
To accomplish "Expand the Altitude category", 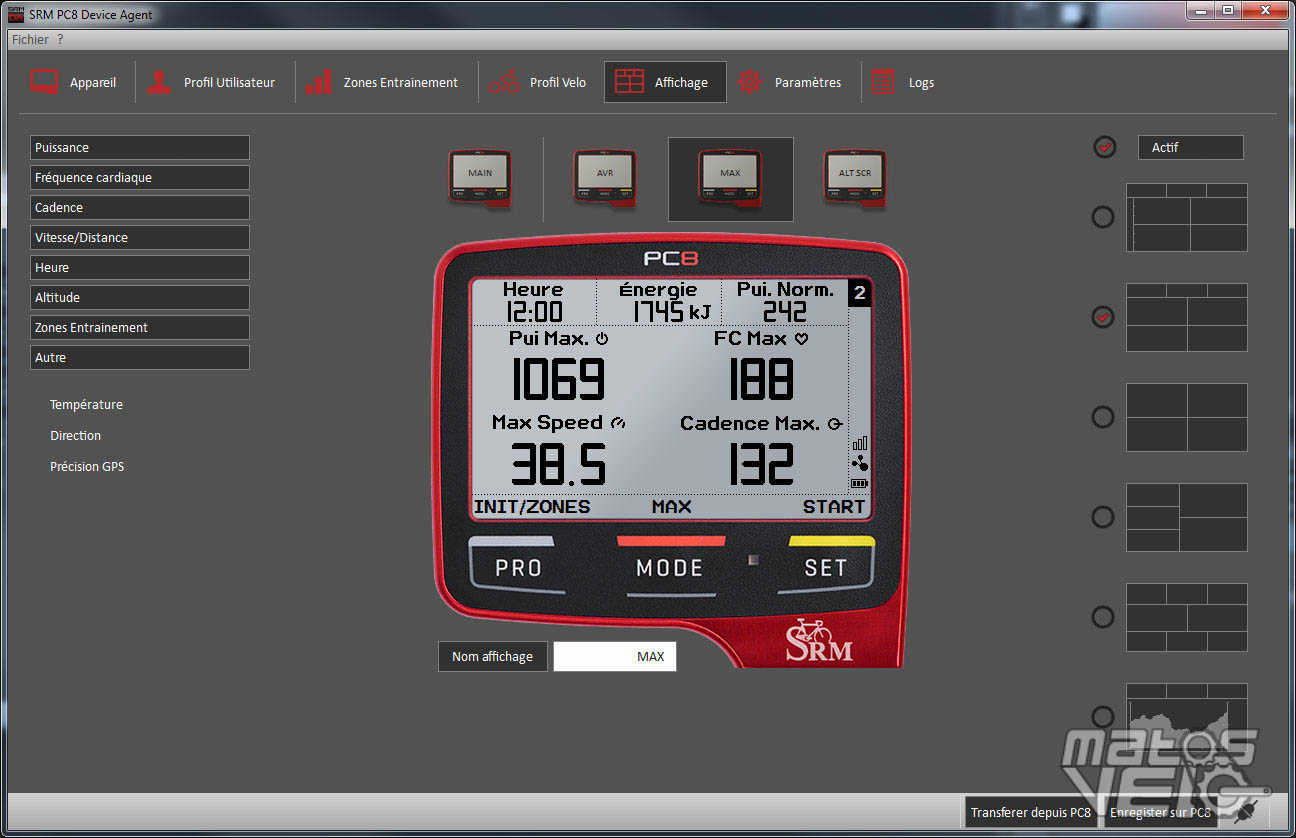I will (140, 297).
